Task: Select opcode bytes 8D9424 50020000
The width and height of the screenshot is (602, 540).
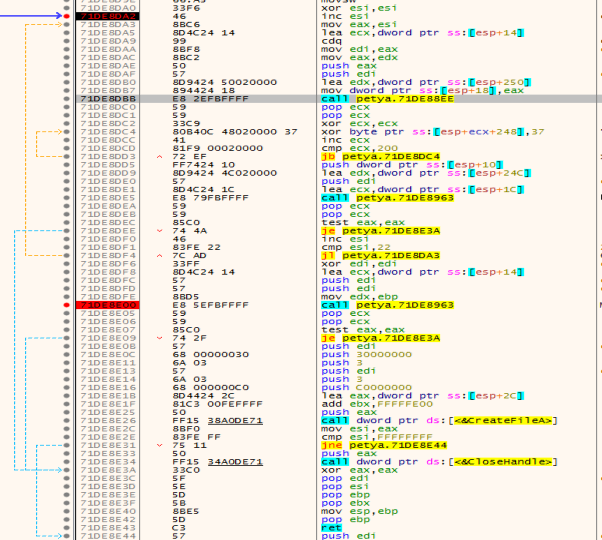Action: pyautogui.click(x=225, y=83)
